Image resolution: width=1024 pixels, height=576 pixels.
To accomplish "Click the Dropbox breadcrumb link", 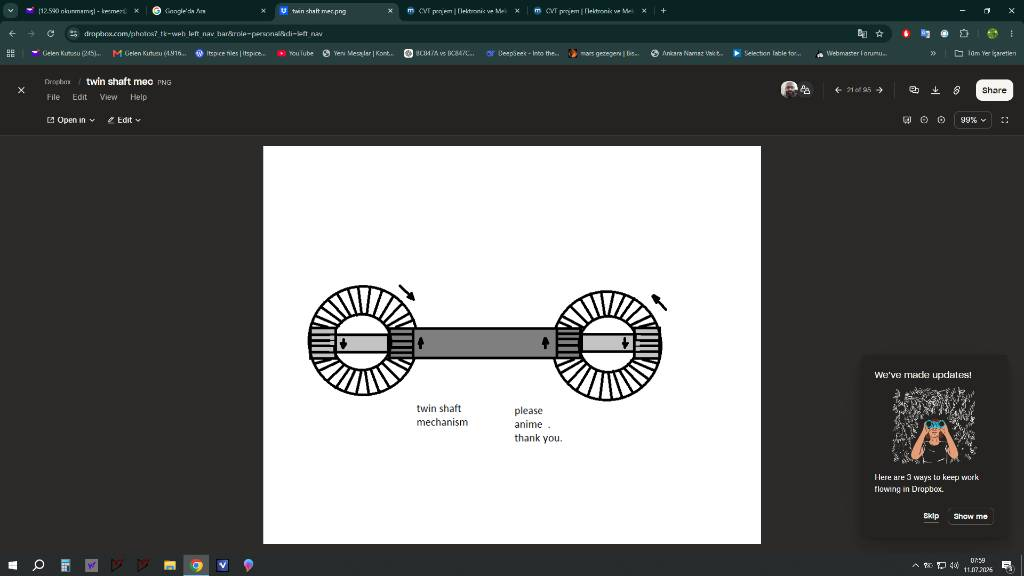I will 57,82.
